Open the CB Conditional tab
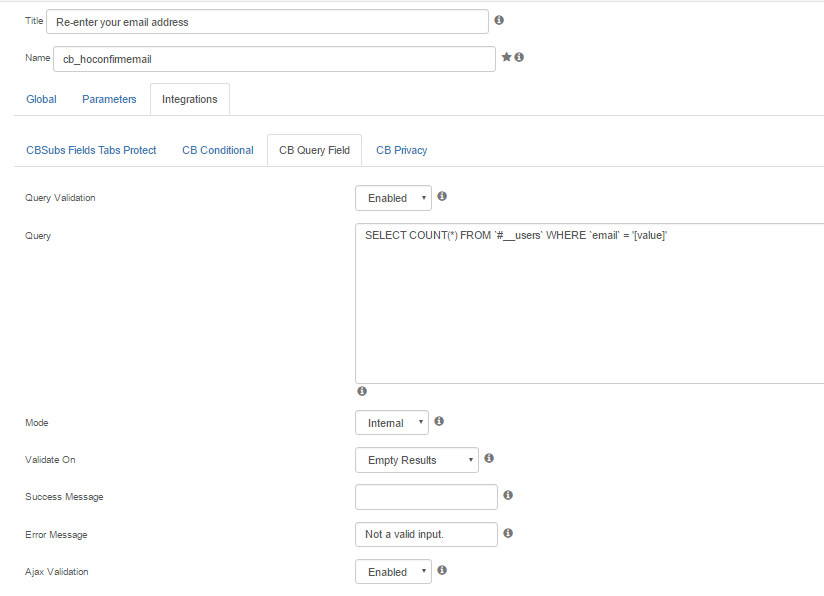This screenshot has height=596, width=824. 218,150
